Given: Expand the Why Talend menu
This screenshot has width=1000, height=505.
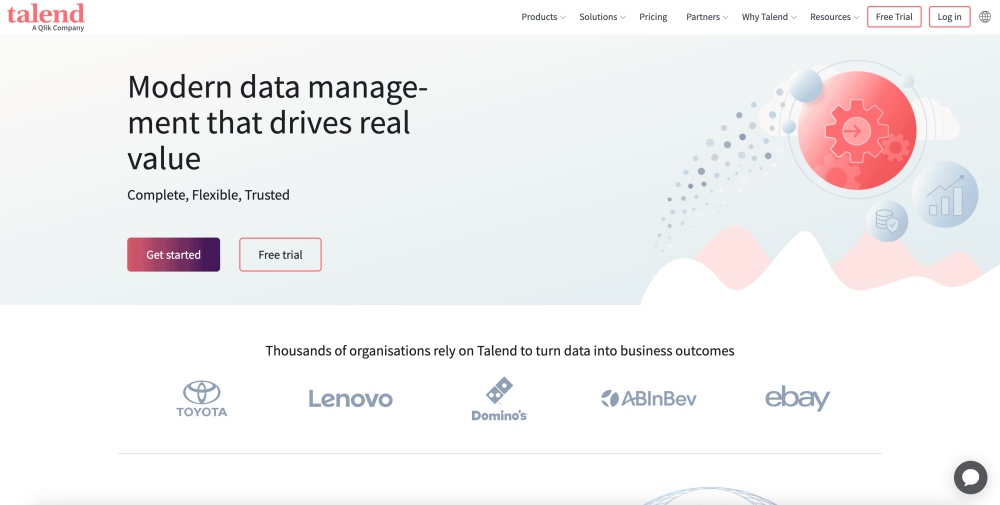Looking at the screenshot, I should tap(769, 17).
